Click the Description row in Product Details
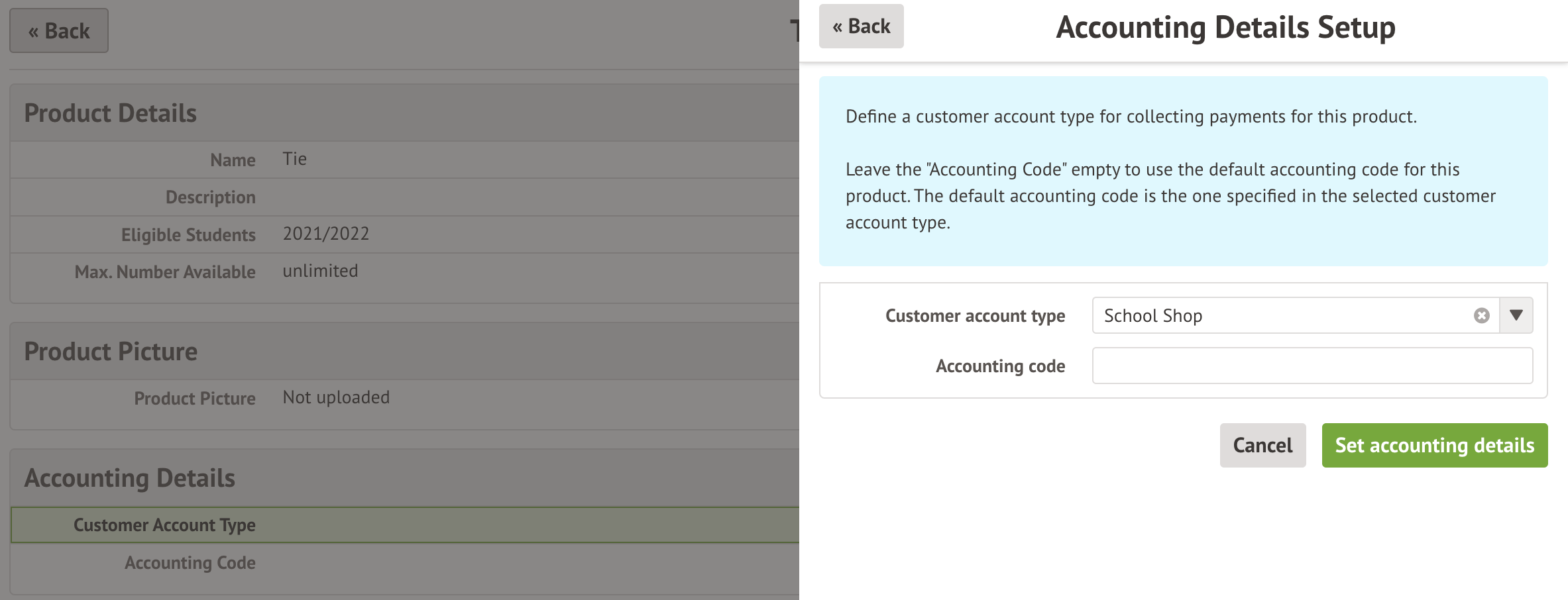This screenshot has height=600, width=1568. (404, 197)
